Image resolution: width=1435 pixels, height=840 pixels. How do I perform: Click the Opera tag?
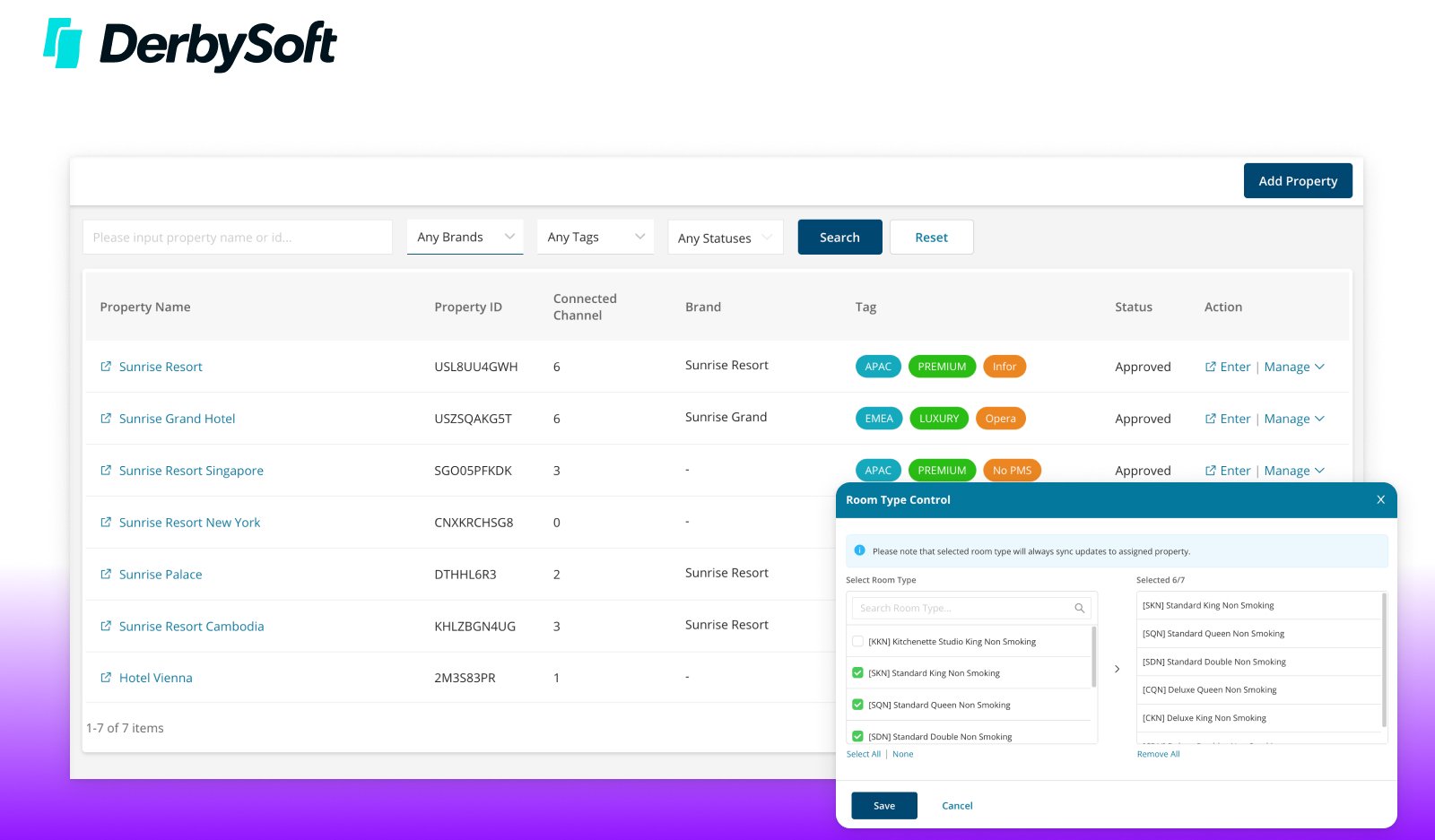click(x=1001, y=419)
